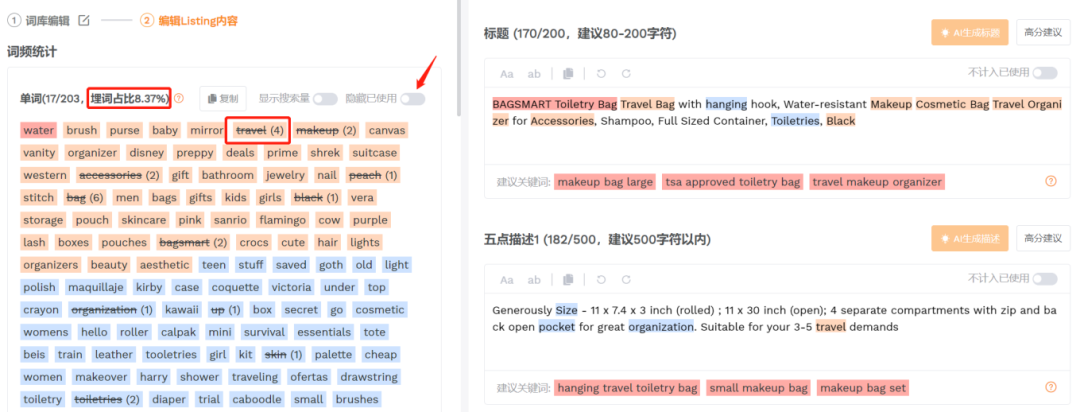Click 高分建议 button in 标题 section

1043,32
